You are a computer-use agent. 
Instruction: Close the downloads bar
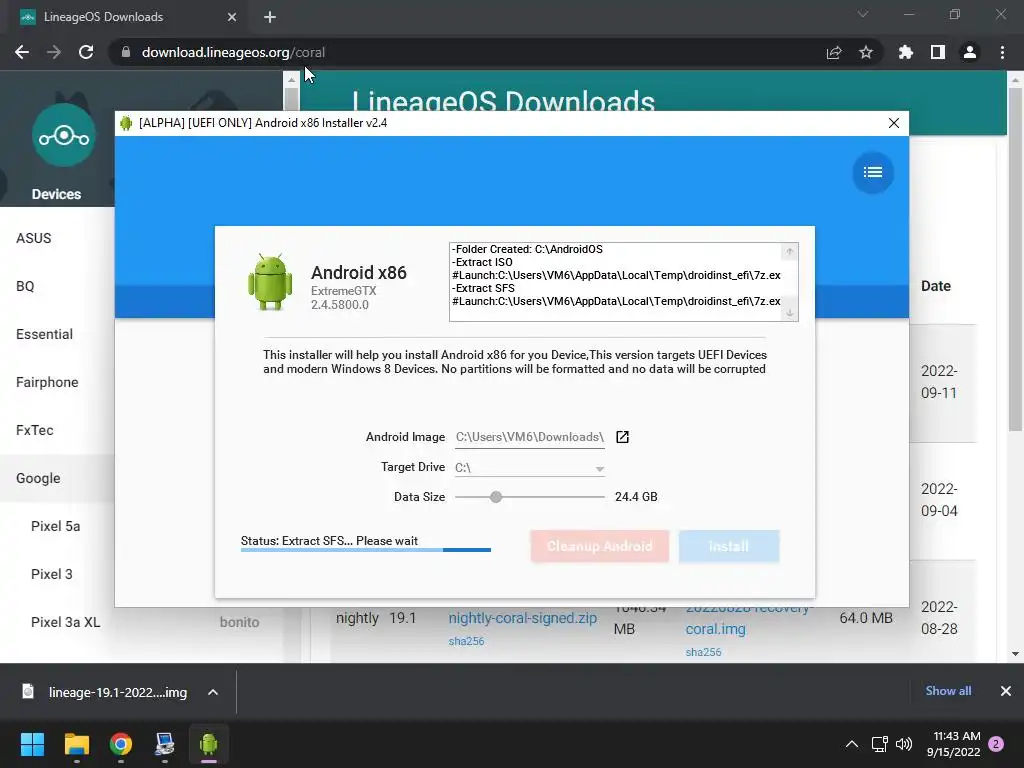click(1006, 691)
